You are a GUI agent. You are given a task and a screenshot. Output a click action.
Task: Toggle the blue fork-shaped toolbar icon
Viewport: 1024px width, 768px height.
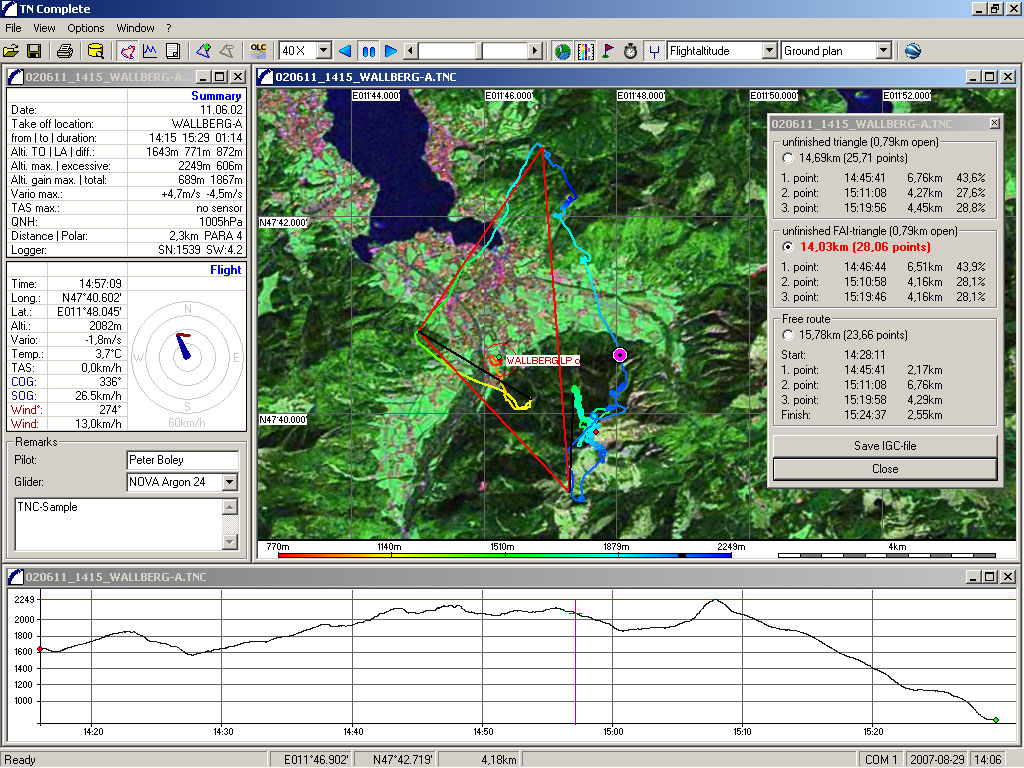[x=653, y=51]
